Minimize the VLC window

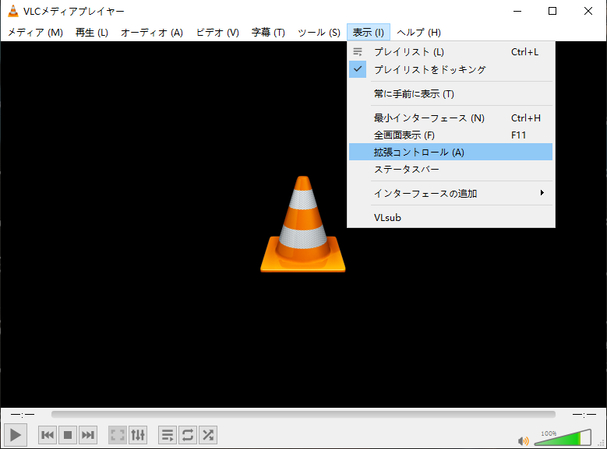[x=517, y=11]
